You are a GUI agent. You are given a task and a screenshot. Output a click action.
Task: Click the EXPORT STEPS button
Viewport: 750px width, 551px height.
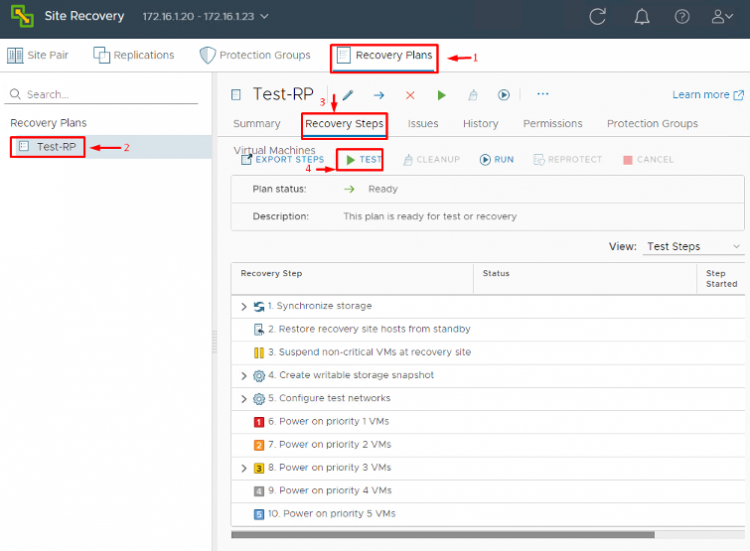pyautogui.click(x=283, y=160)
